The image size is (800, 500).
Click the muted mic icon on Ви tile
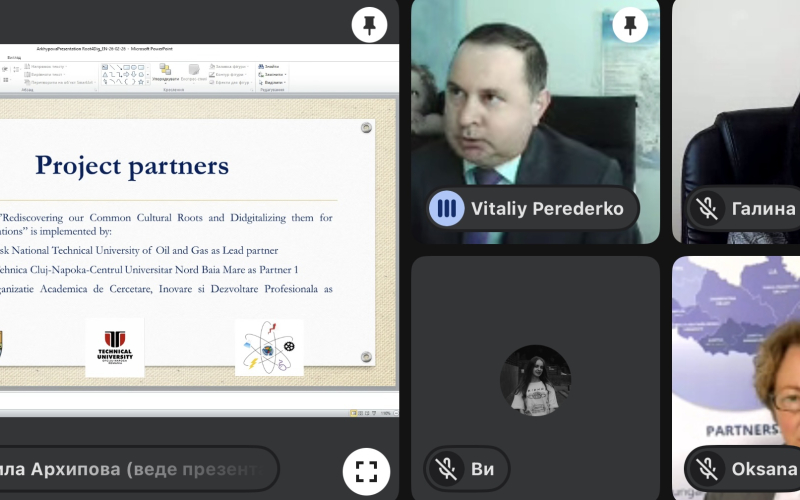point(445,467)
